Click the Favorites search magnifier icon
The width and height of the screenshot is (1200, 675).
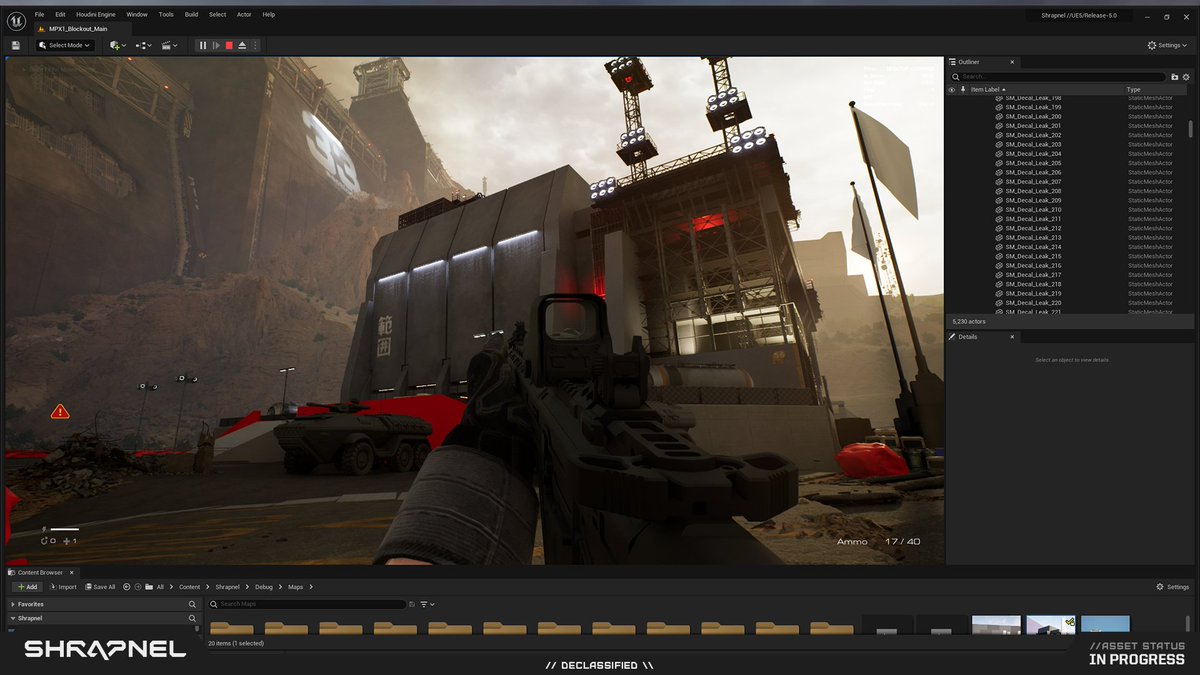click(x=192, y=604)
